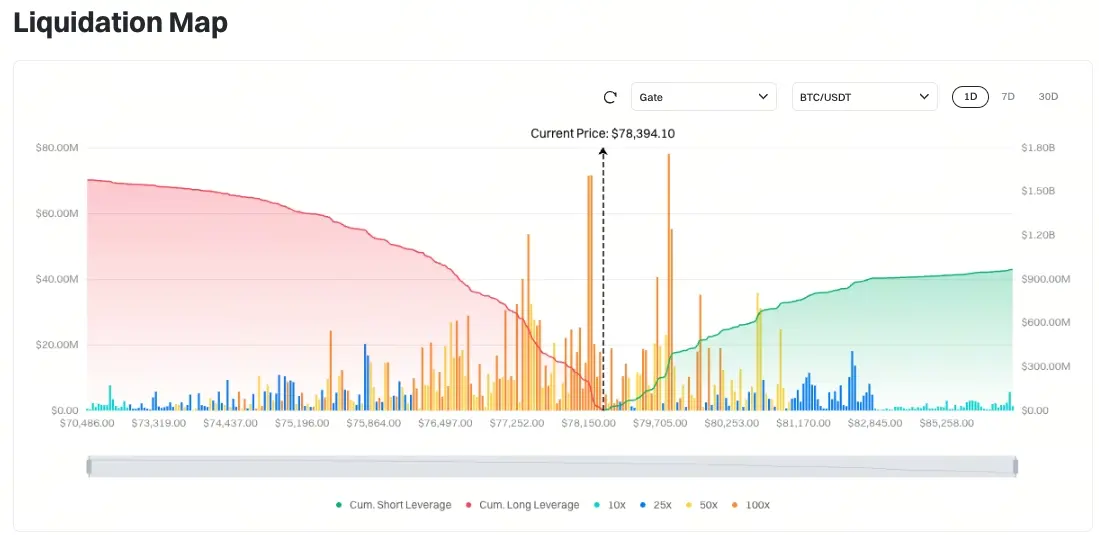The height and width of the screenshot is (535, 1099).
Task: Select the 1D time range tab
Action: 970,97
